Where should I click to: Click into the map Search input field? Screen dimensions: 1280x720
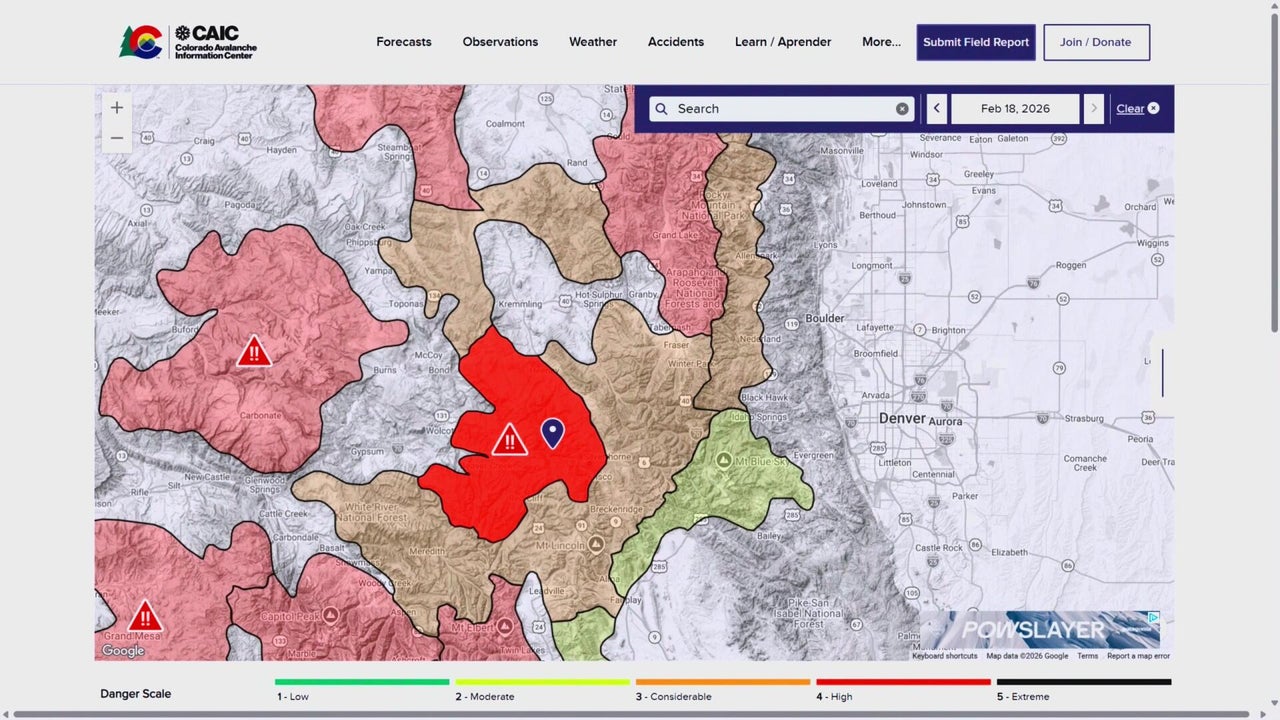click(x=780, y=109)
